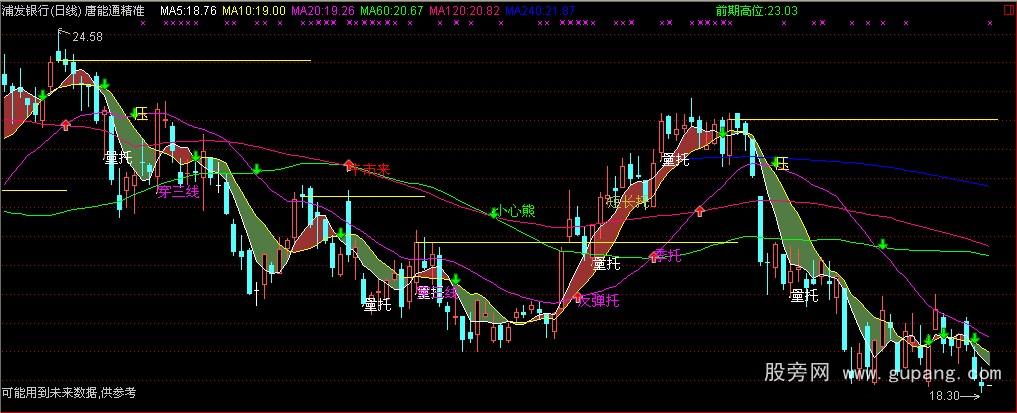1017x413 pixels.
Task: Select the MA5:18.76 indicator label
Action: (x=188, y=9)
